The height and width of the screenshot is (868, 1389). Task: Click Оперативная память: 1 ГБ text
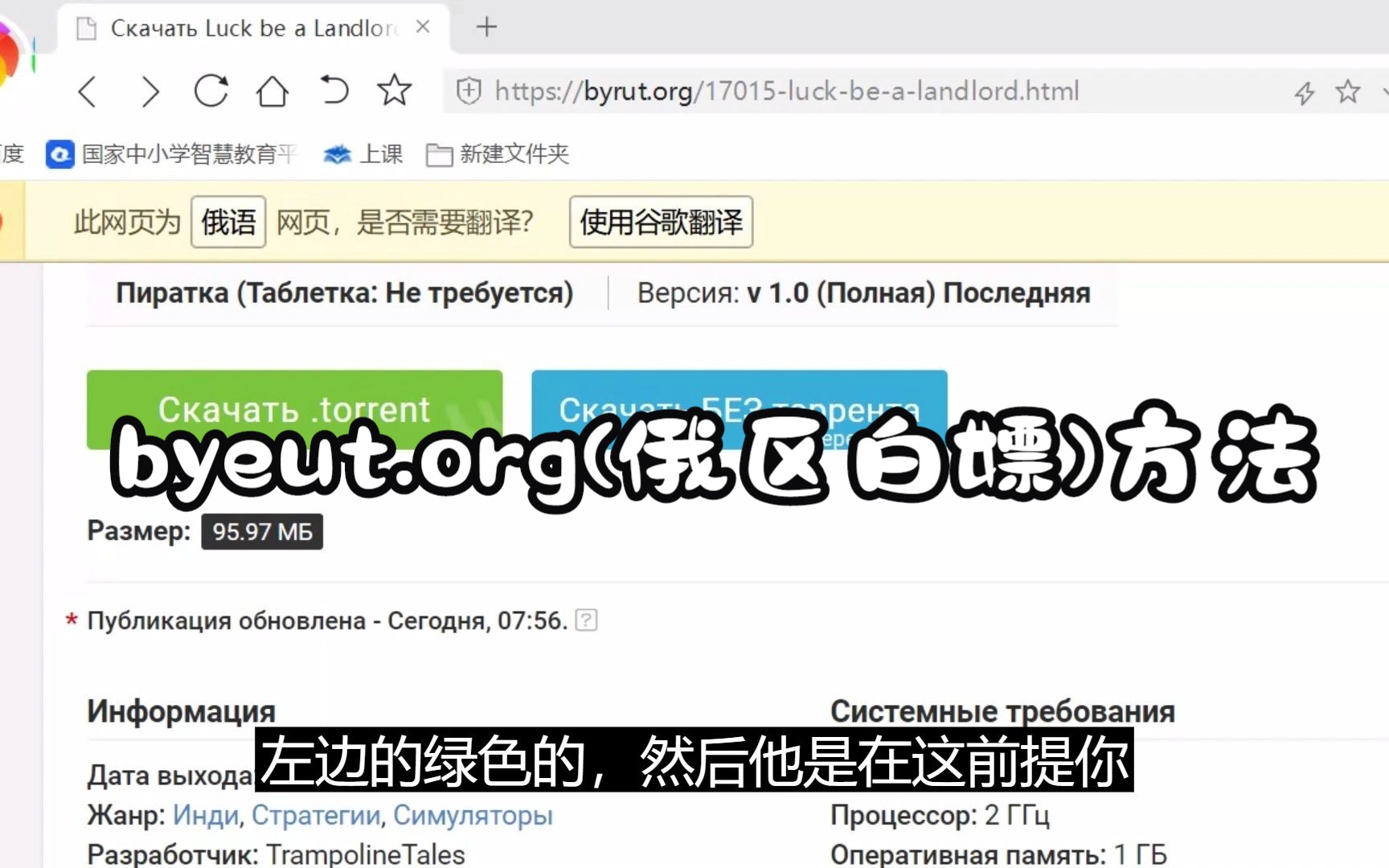pyautogui.click(x=998, y=854)
